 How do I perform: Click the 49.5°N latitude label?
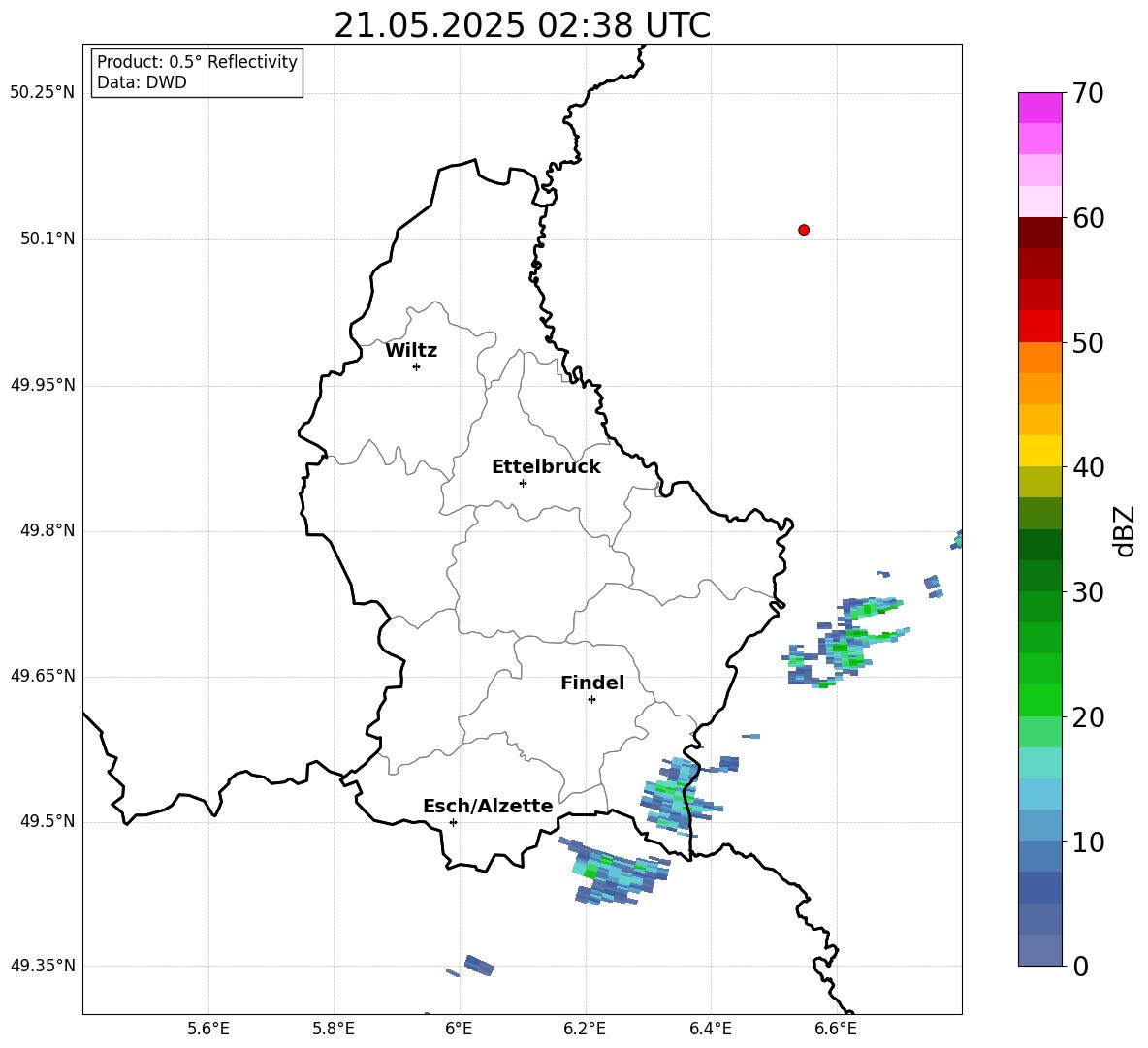click(48, 821)
